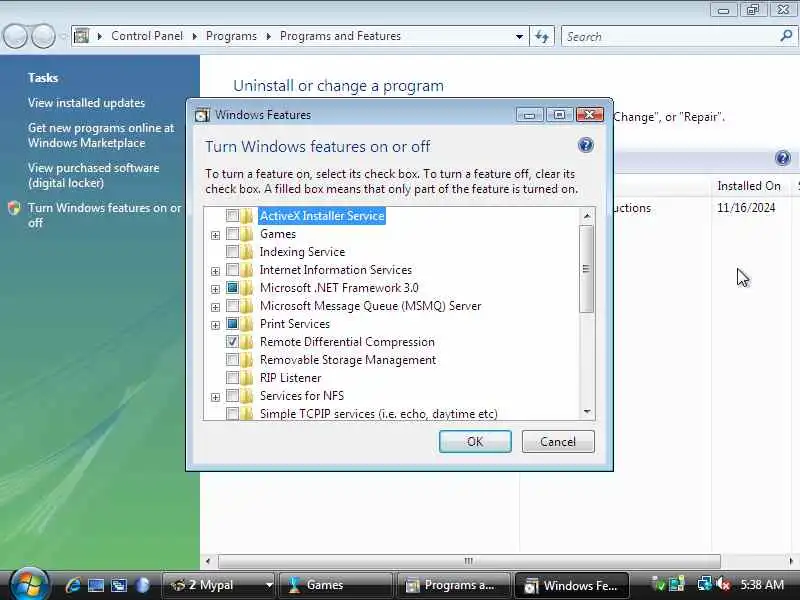Expand Internet Information Services node
The width and height of the screenshot is (800, 600).
click(215, 271)
